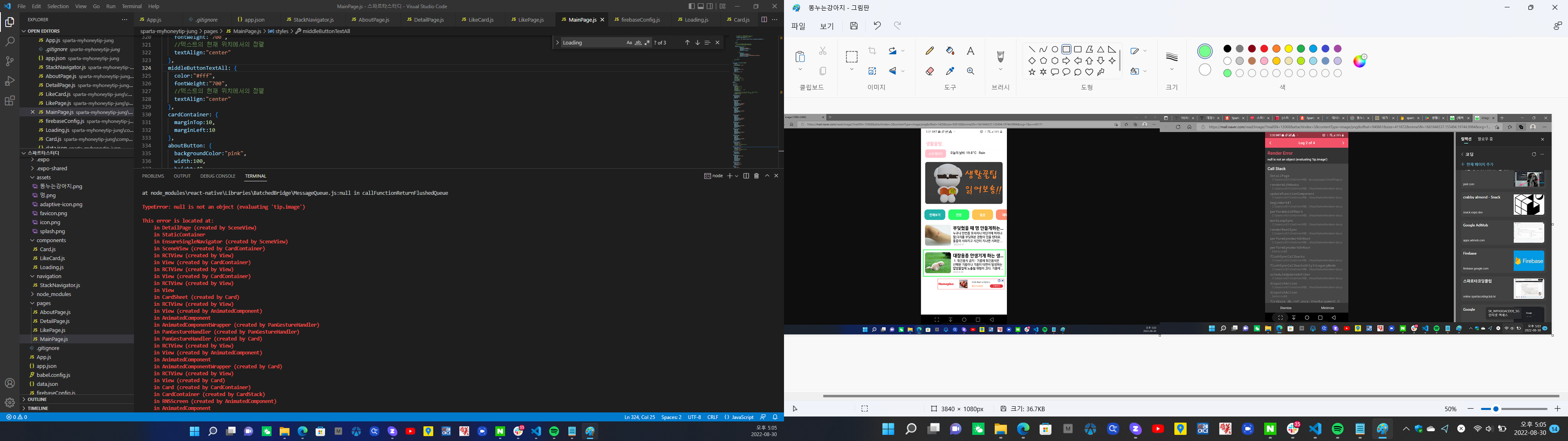Select the Text tool in Paint
The height and width of the screenshot is (441, 1568).
(x=970, y=51)
